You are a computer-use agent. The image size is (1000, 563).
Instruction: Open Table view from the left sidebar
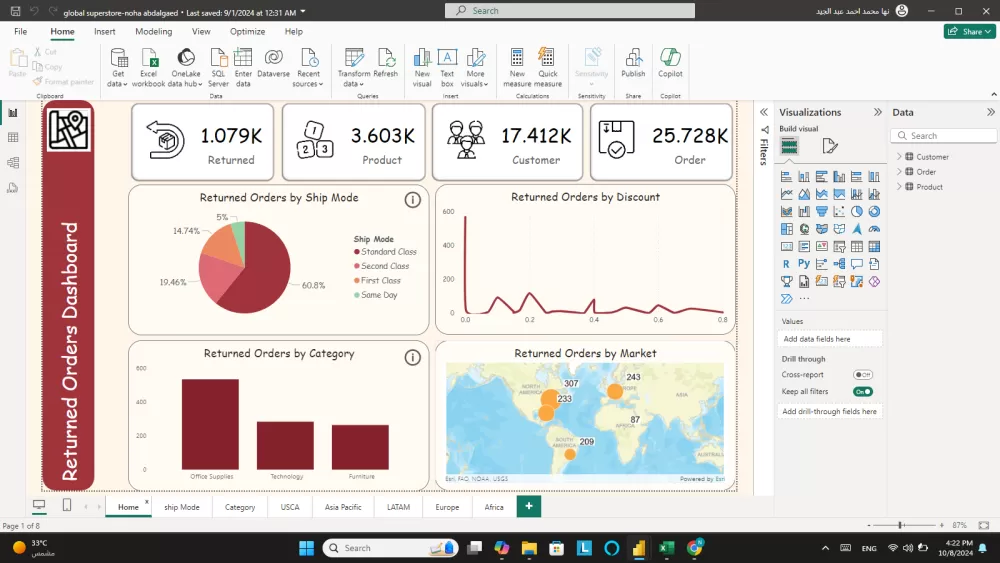click(13, 137)
